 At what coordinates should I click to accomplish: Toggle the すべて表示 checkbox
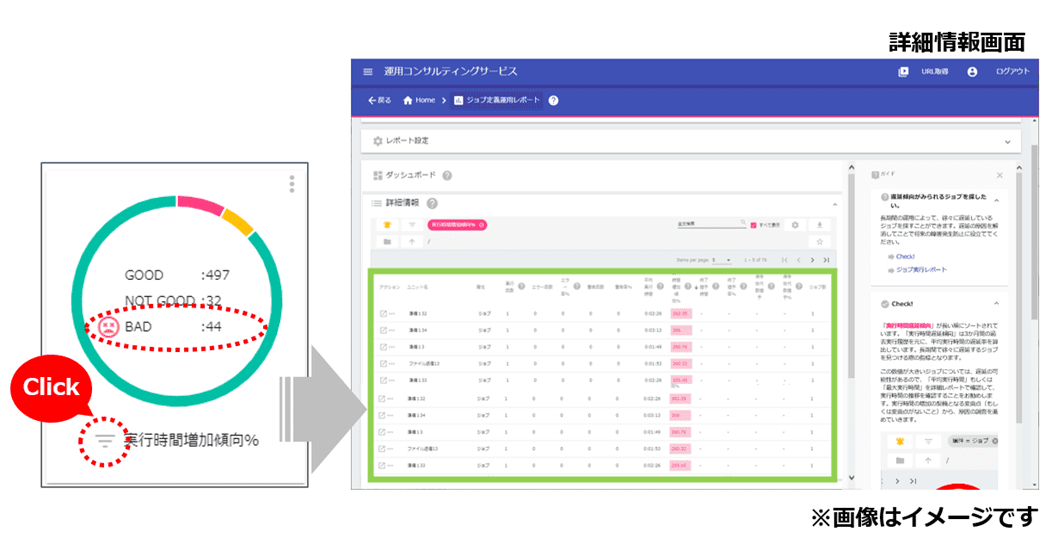(754, 225)
